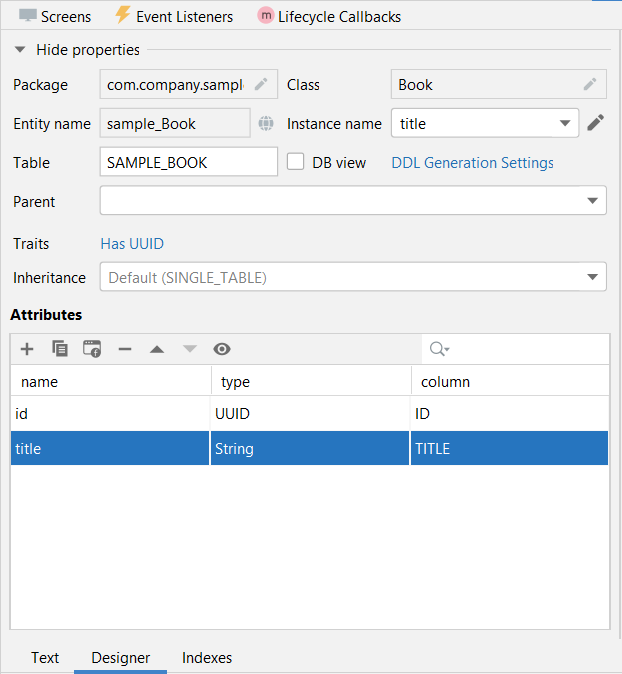Click the generated attribute icon in toolbar
622x674 pixels.
pos(92,349)
